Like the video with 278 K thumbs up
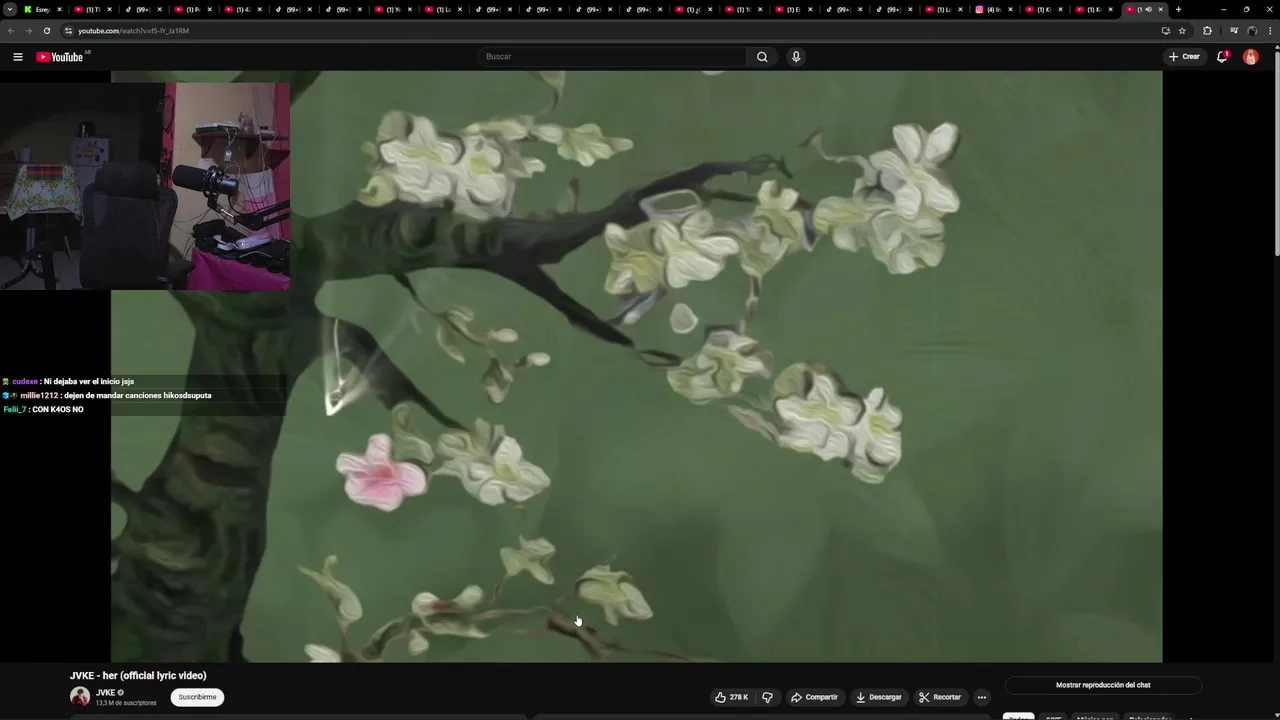The image size is (1280, 720). click(x=731, y=697)
